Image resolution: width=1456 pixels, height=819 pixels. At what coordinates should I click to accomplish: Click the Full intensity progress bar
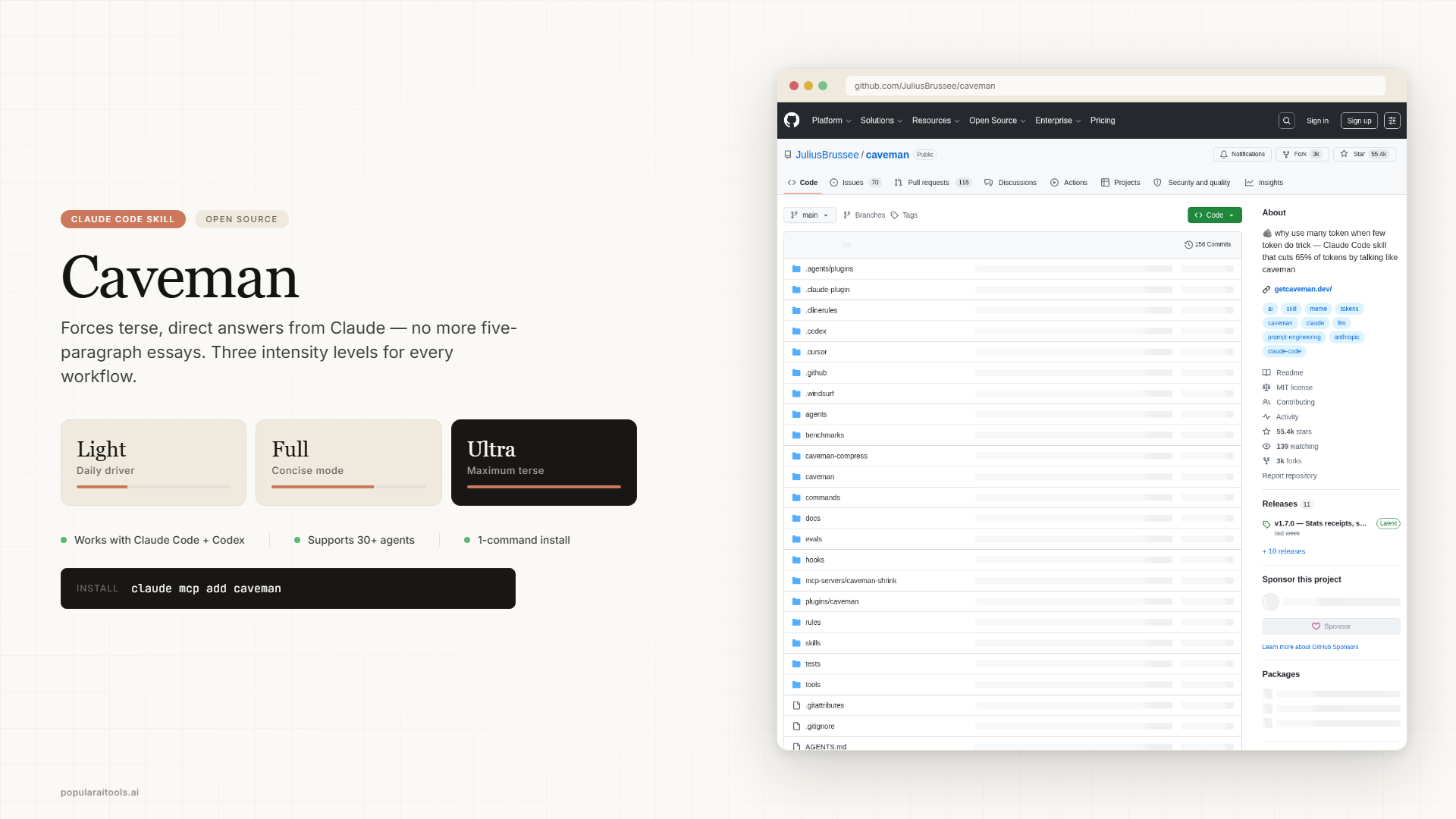pyautogui.click(x=349, y=487)
